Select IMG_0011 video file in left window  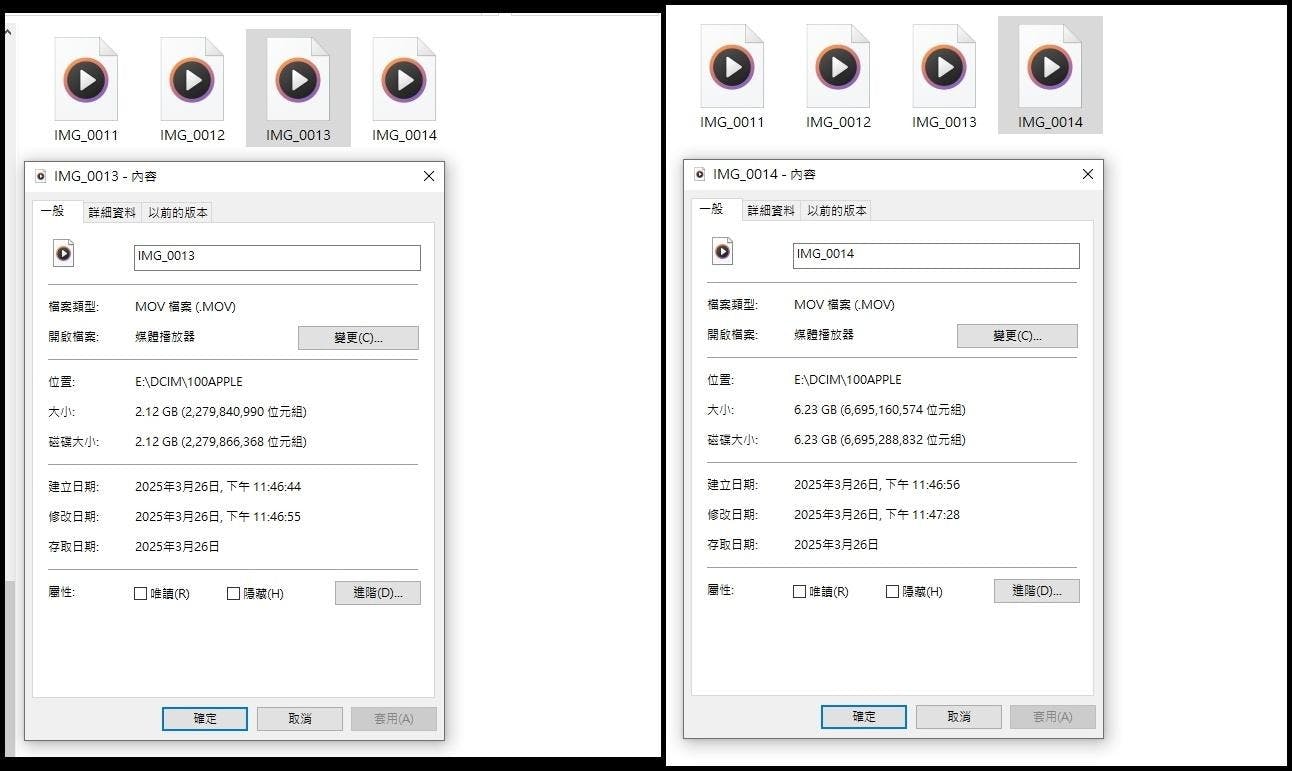(x=86, y=90)
